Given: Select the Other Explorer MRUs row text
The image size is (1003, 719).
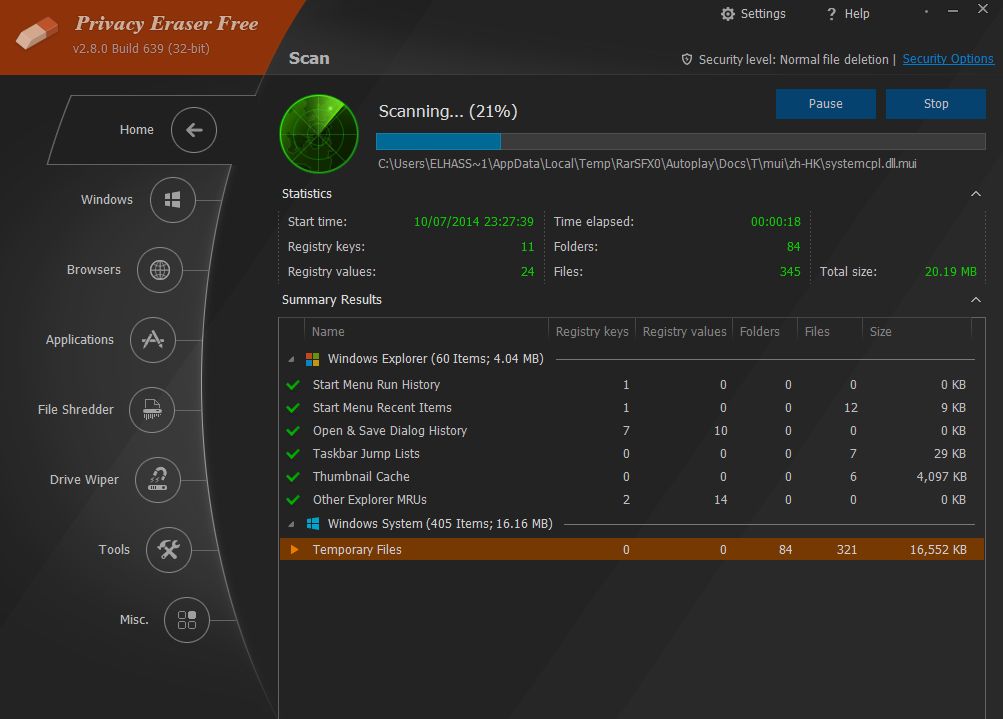Looking at the screenshot, I should [x=370, y=500].
